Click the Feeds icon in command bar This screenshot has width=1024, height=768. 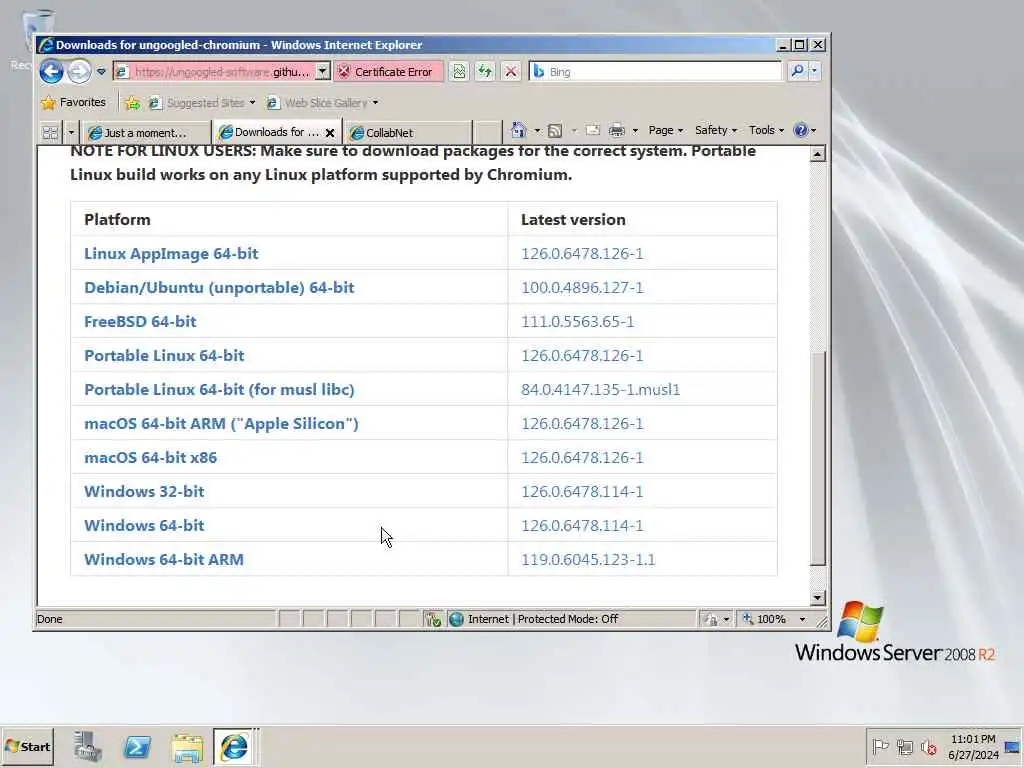tap(554, 131)
